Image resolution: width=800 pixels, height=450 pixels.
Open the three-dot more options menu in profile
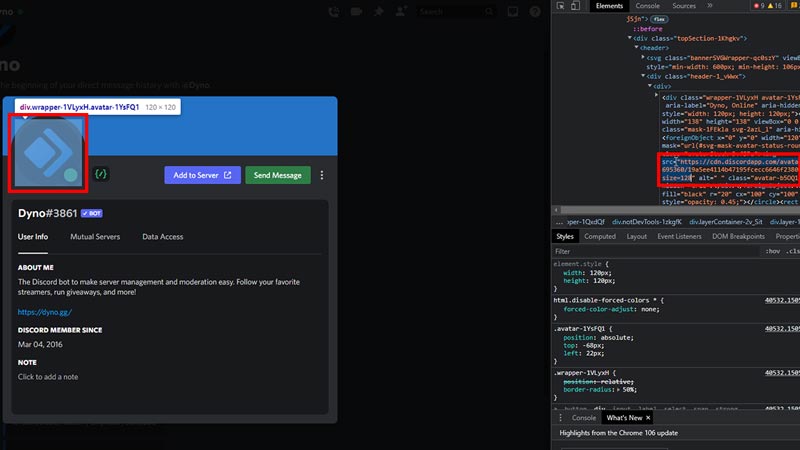[322, 175]
